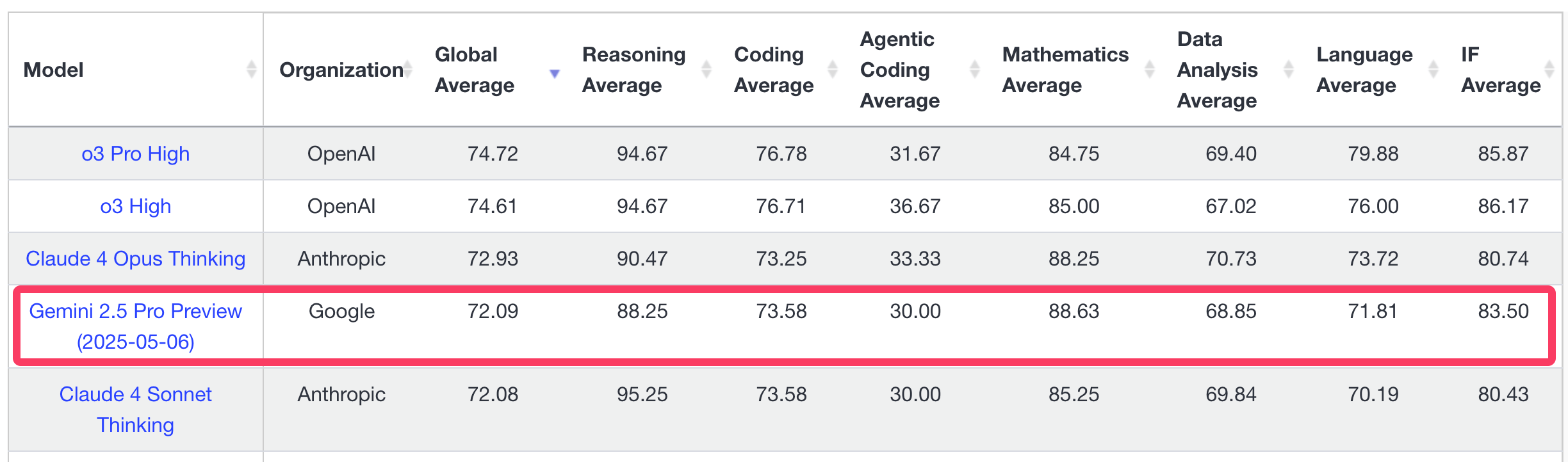The width and height of the screenshot is (1568, 462).
Task: Open the o3 High model link
Action: tap(136, 206)
